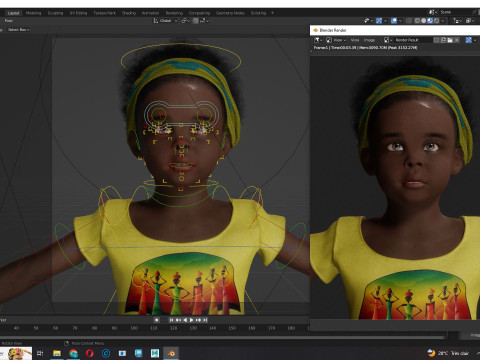The height and width of the screenshot is (360, 480).
Task: Unlink the Render Result image
Action: 457,40
